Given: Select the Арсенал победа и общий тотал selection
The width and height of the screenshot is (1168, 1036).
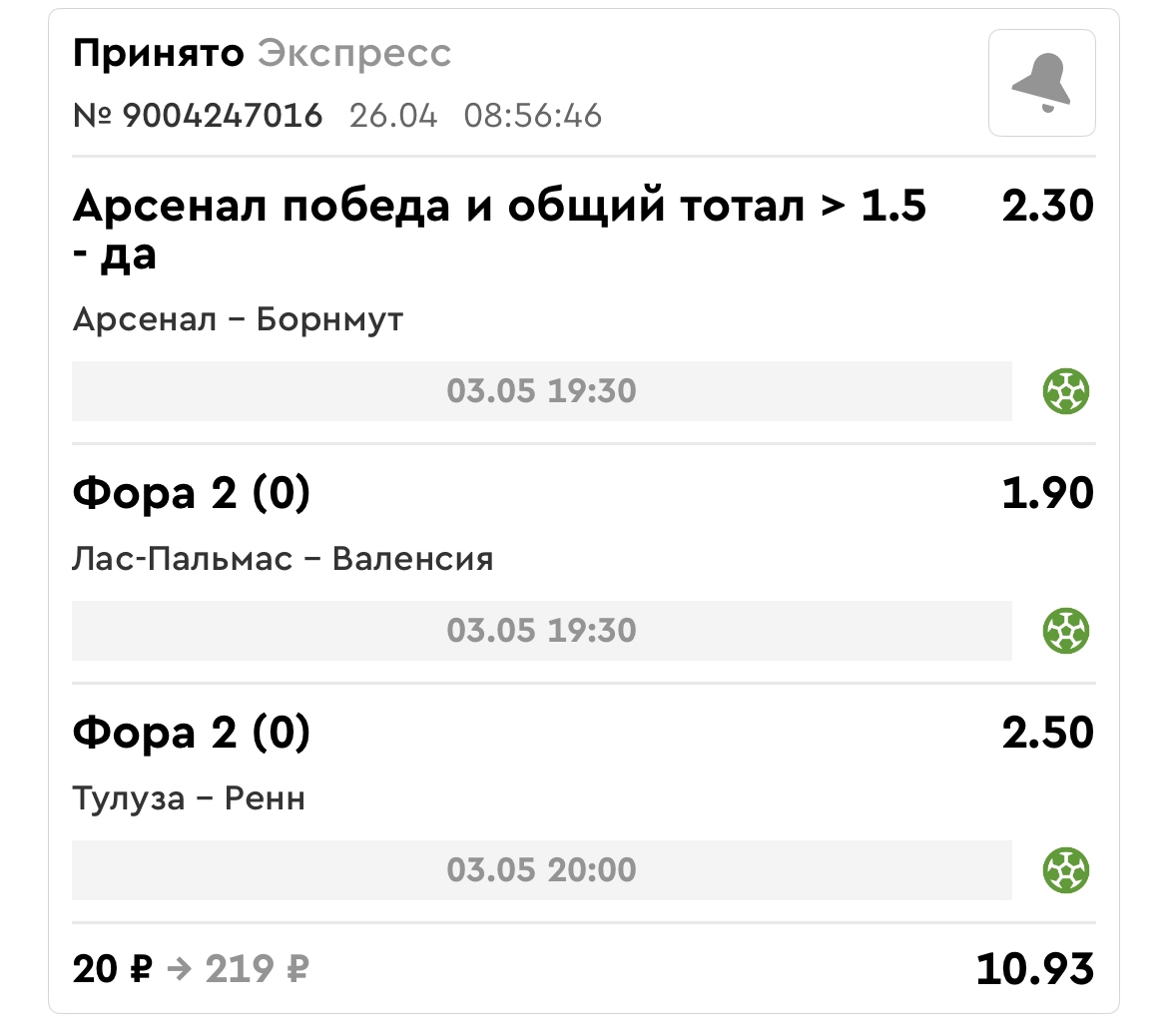Looking at the screenshot, I should pos(499,230).
